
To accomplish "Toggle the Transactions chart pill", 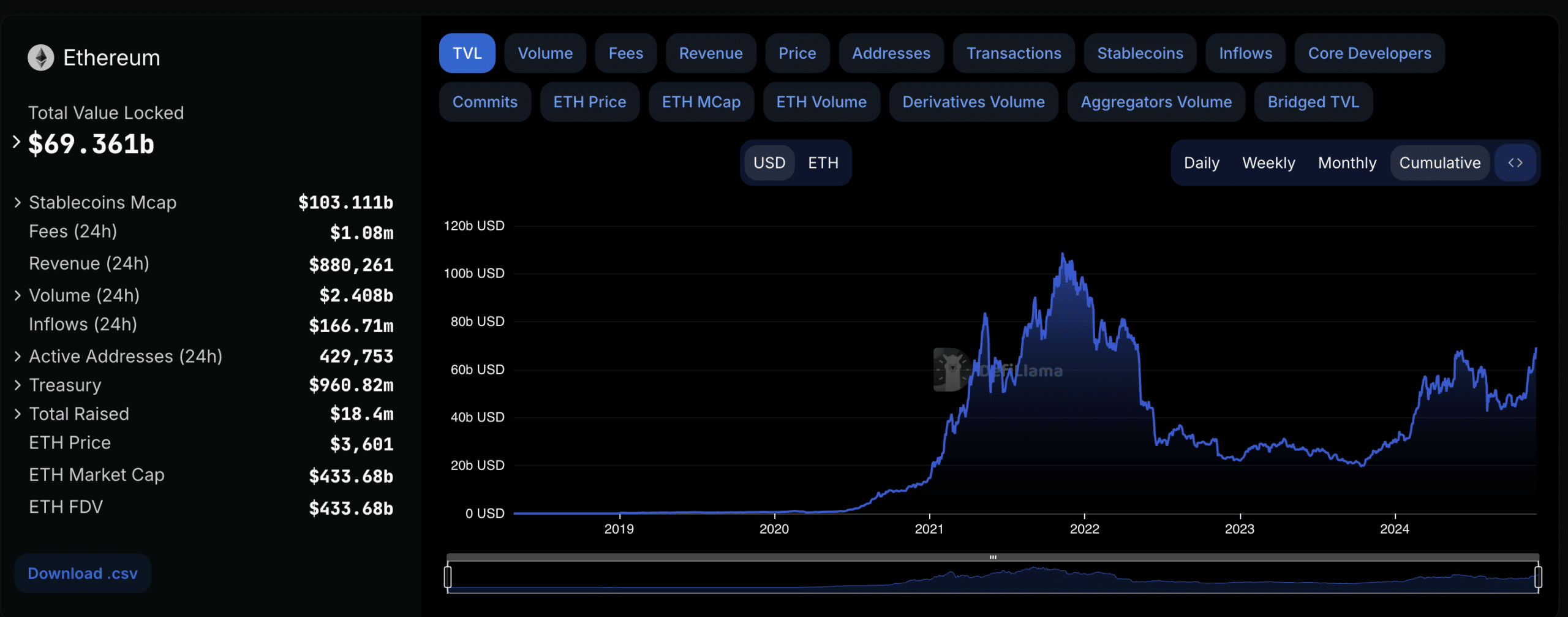I will point(1014,53).
